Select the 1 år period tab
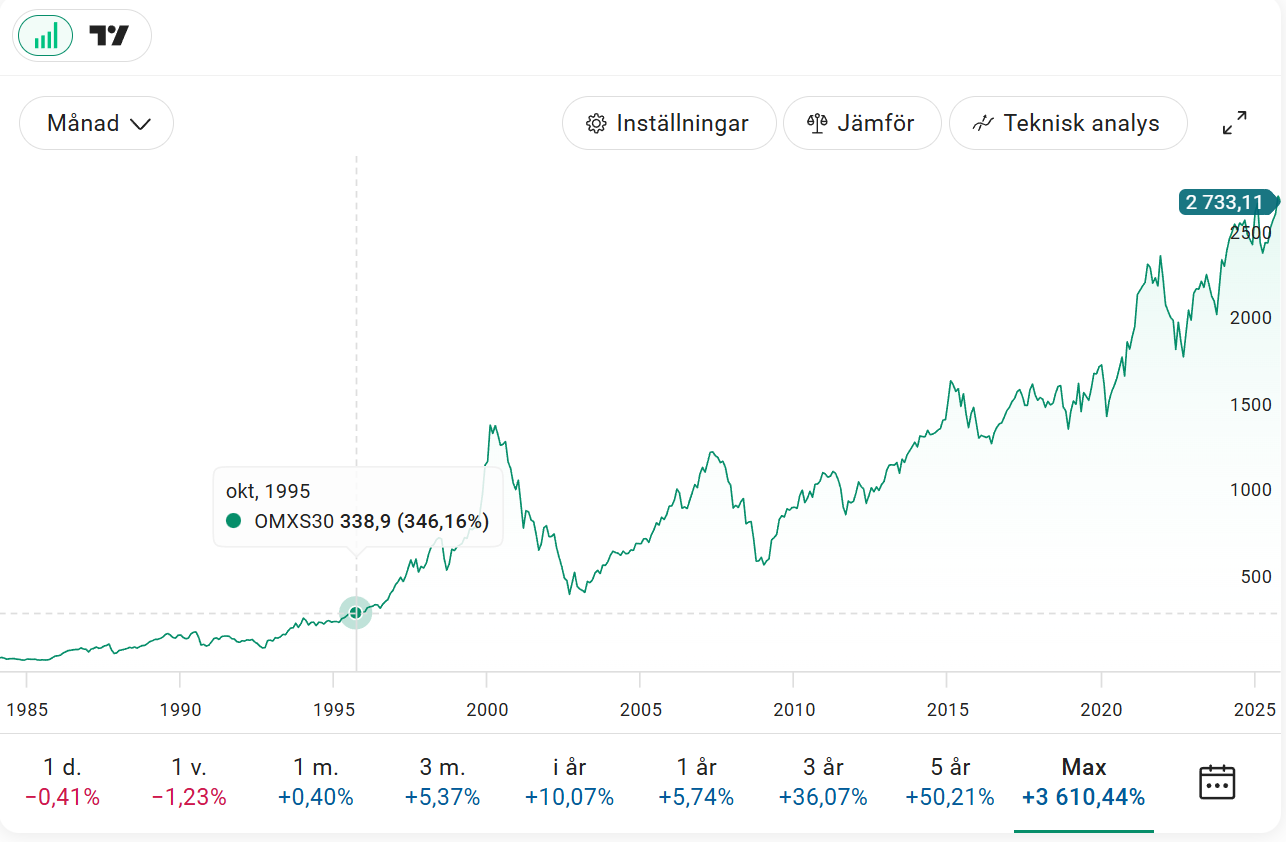This screenshot has width=1286, height=842. (695, 782)
